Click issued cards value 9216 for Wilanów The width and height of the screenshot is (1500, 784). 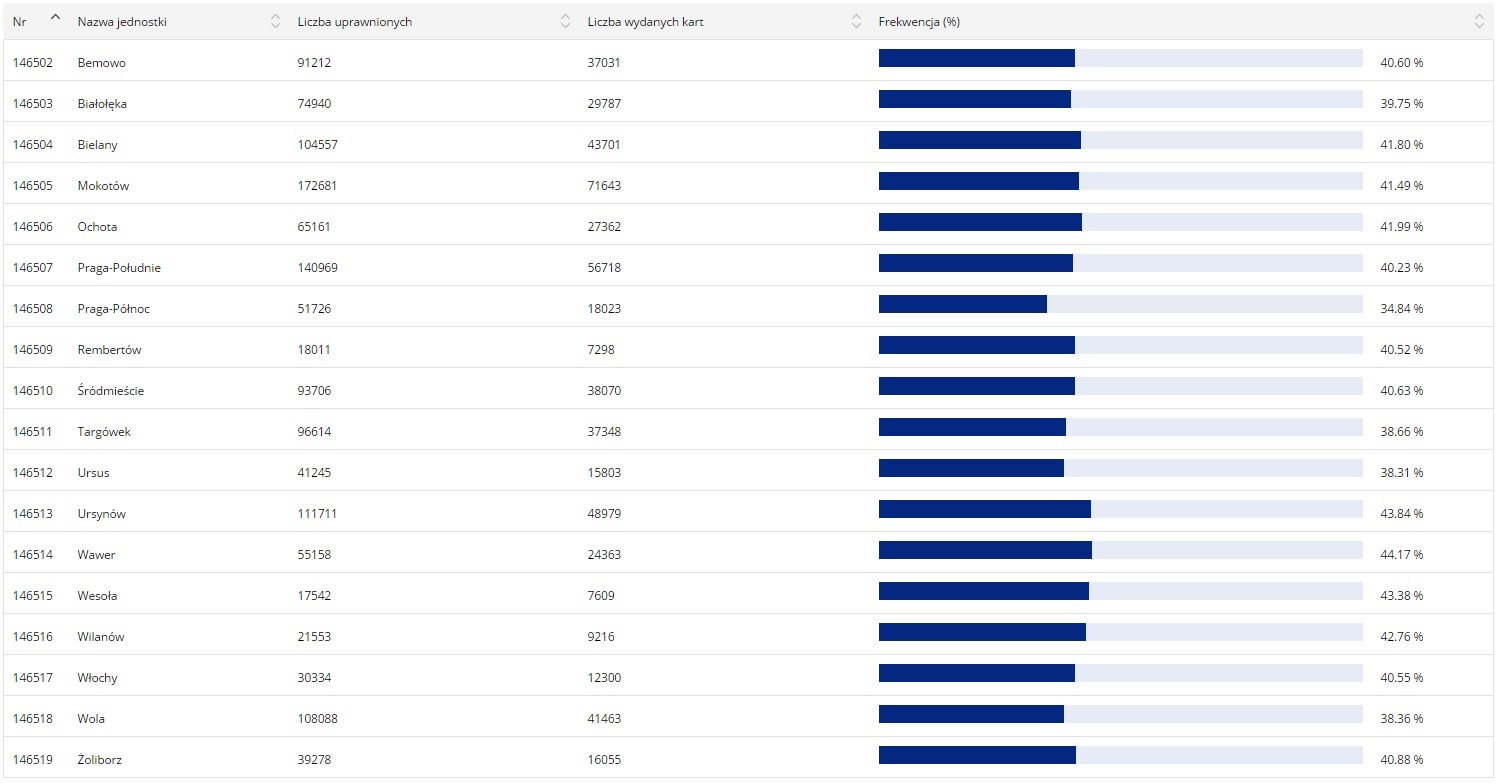pyautogui.click(x=601, y=637)
